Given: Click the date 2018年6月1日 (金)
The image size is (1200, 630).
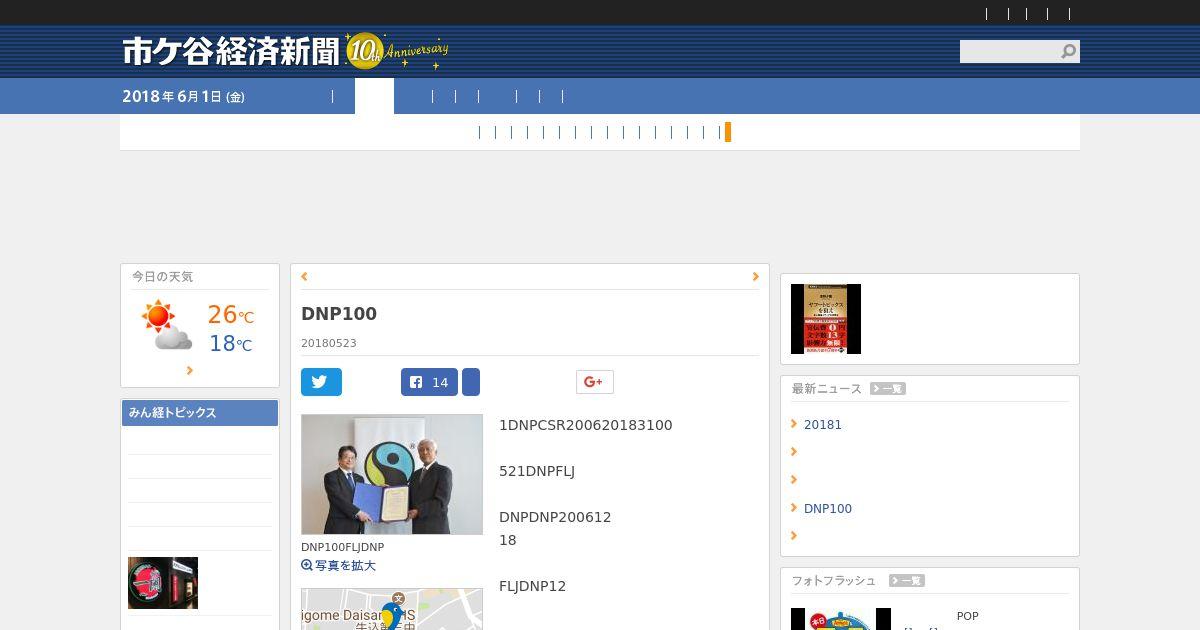Looking at the screenshot, I should 183,97.
